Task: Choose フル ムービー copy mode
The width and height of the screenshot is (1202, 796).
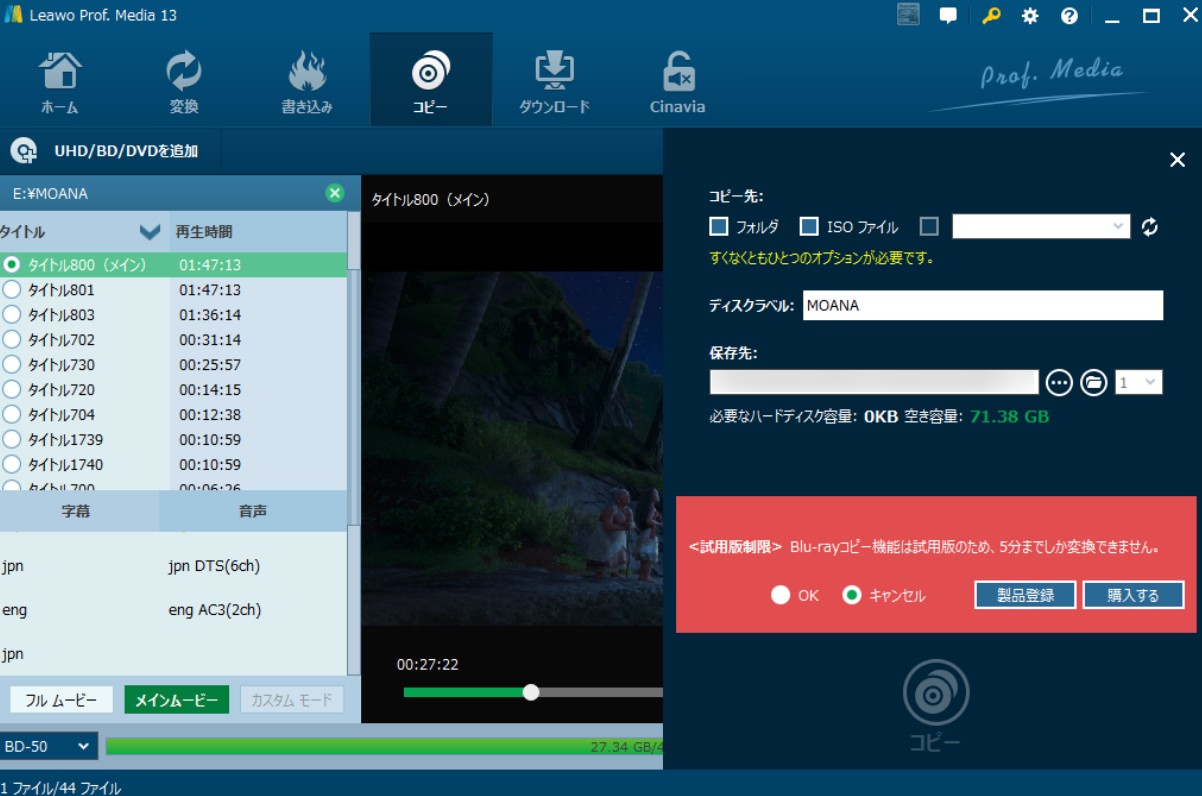Action: pos(61,700)
